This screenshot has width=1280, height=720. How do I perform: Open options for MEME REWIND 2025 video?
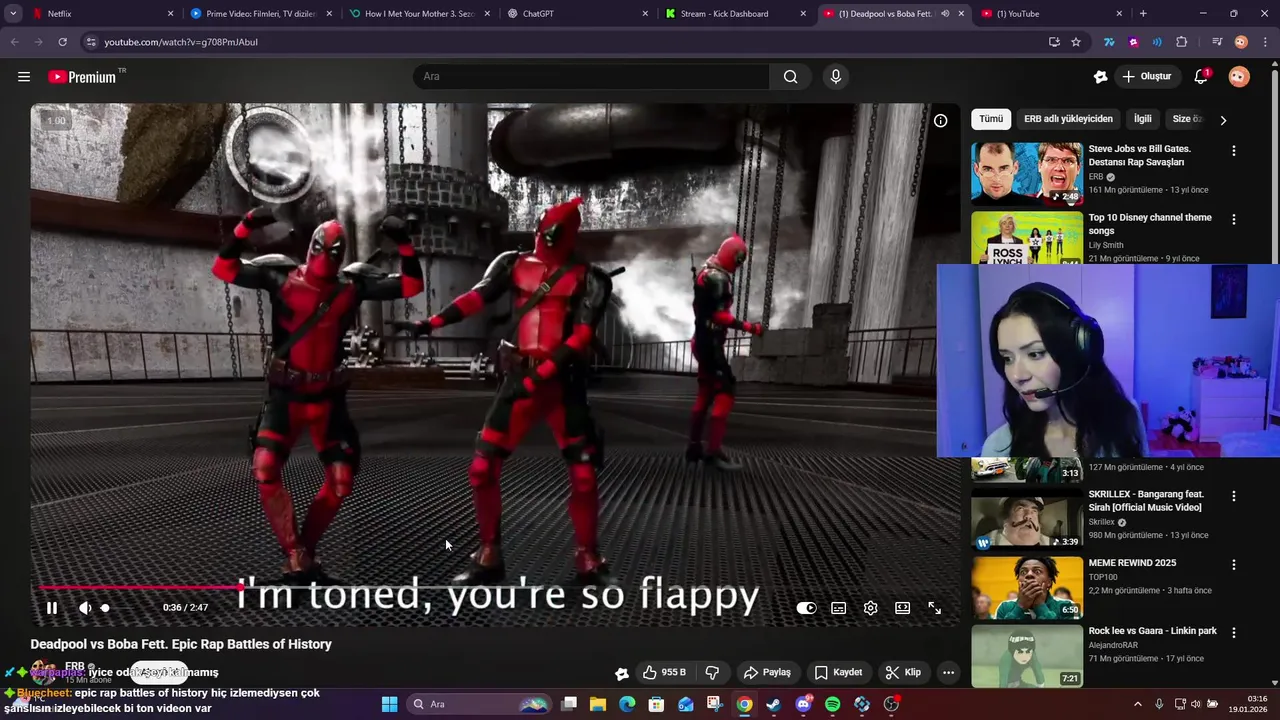[1233, 565]
